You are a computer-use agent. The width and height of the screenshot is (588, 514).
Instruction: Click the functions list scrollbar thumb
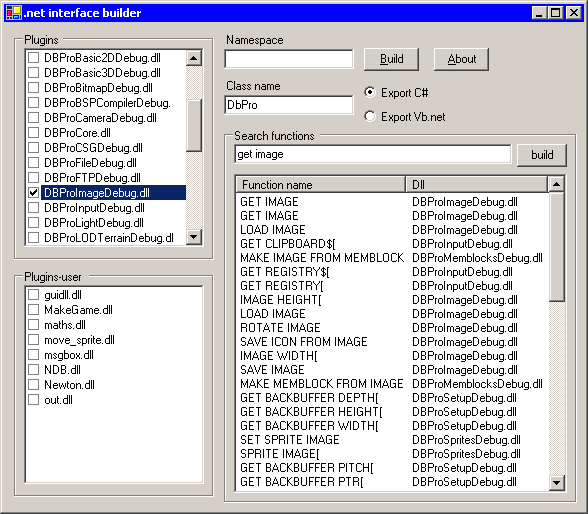[x=556, y=247]
